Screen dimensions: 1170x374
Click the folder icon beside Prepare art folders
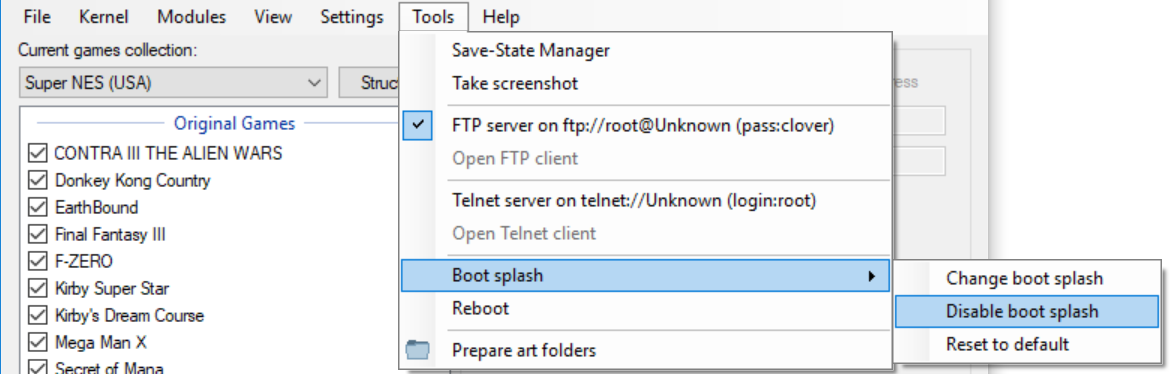click(x=418, y=349)
